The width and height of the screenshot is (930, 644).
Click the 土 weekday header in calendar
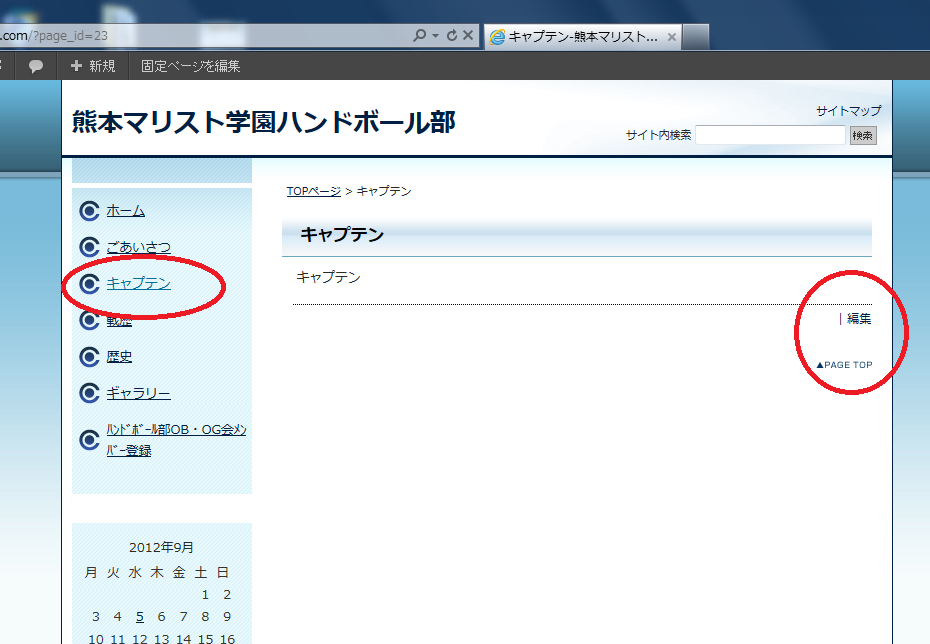point(200,572)
